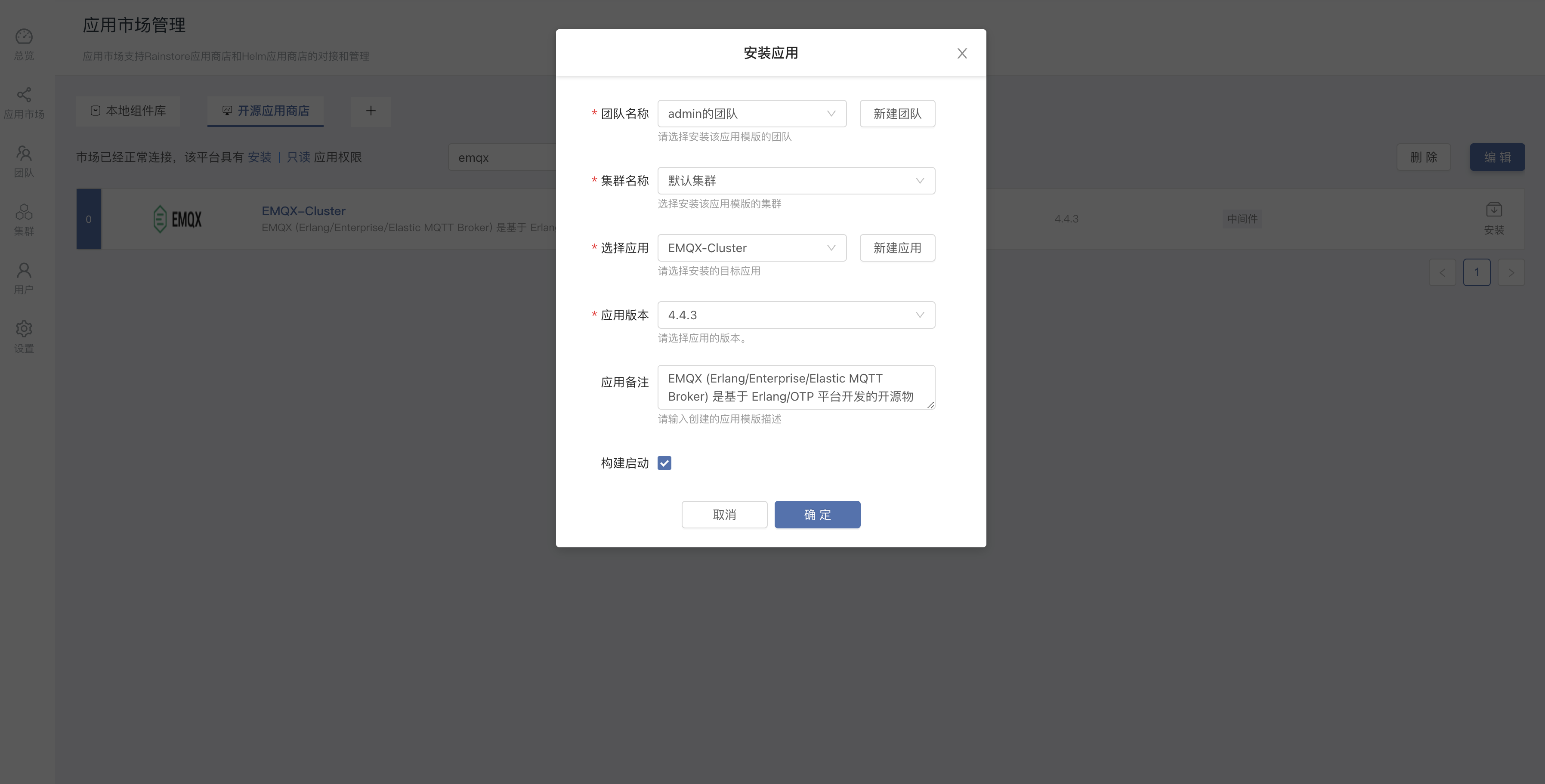The width and height of the screenshot is (1545, 784).
Task: Click the 只读 permission link text
Action: [299, 157]
